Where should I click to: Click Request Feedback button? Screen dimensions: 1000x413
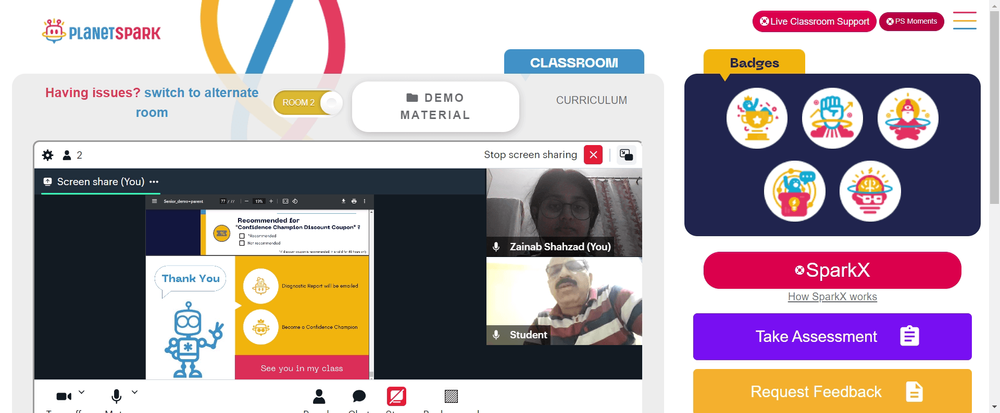[x=832, y=391]
